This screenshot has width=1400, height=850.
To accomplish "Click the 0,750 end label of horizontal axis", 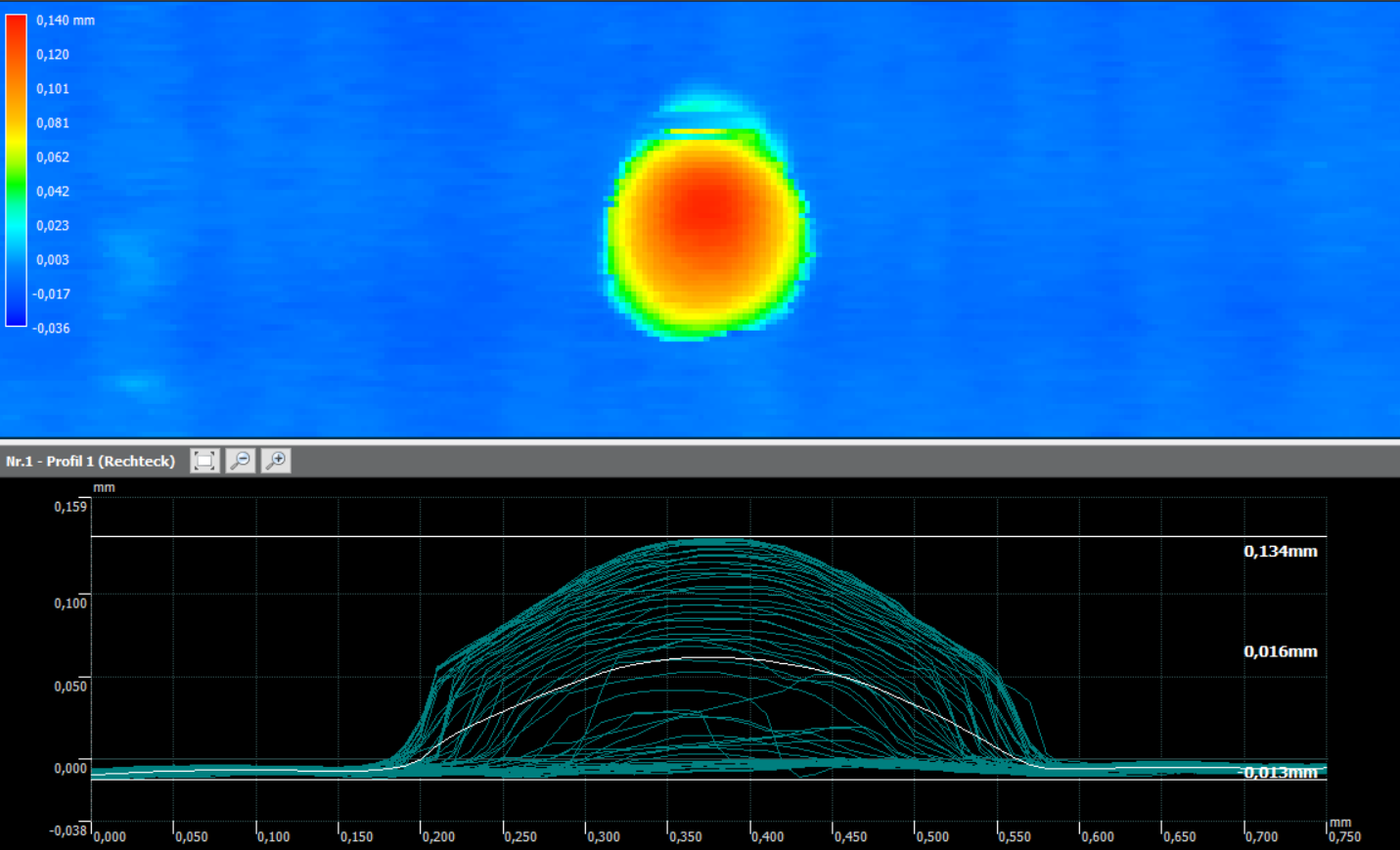I will tap(1343, 836).
